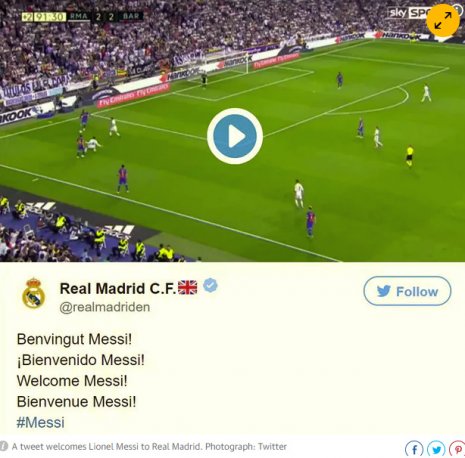
Task: Select the 'Welcome Messi!' tweet line
Action: coord(72,381)
